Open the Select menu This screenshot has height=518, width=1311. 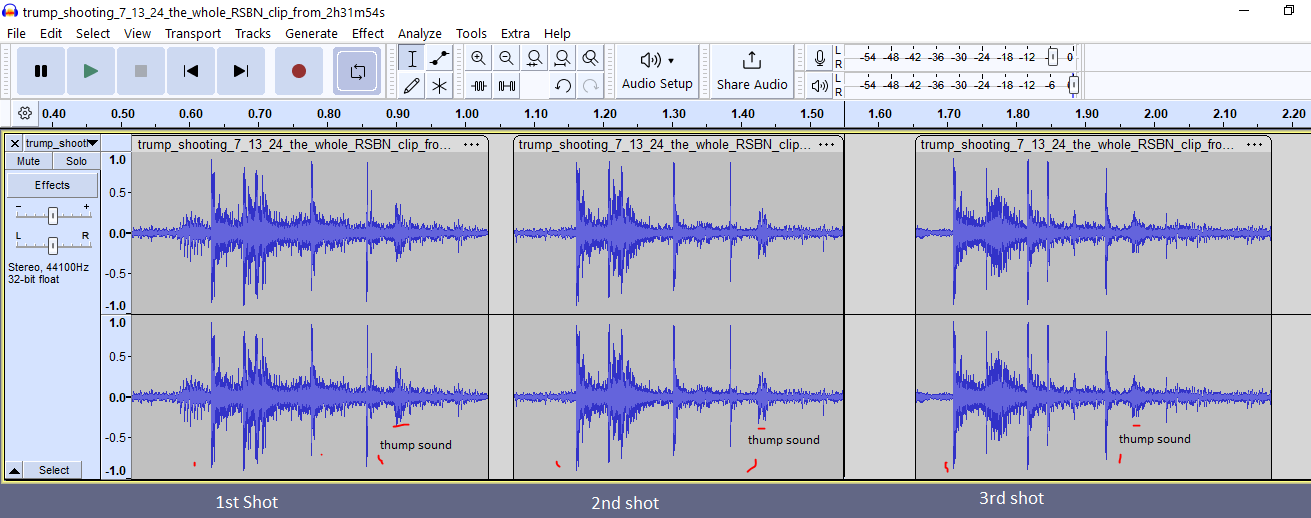(x=93, y=33)
